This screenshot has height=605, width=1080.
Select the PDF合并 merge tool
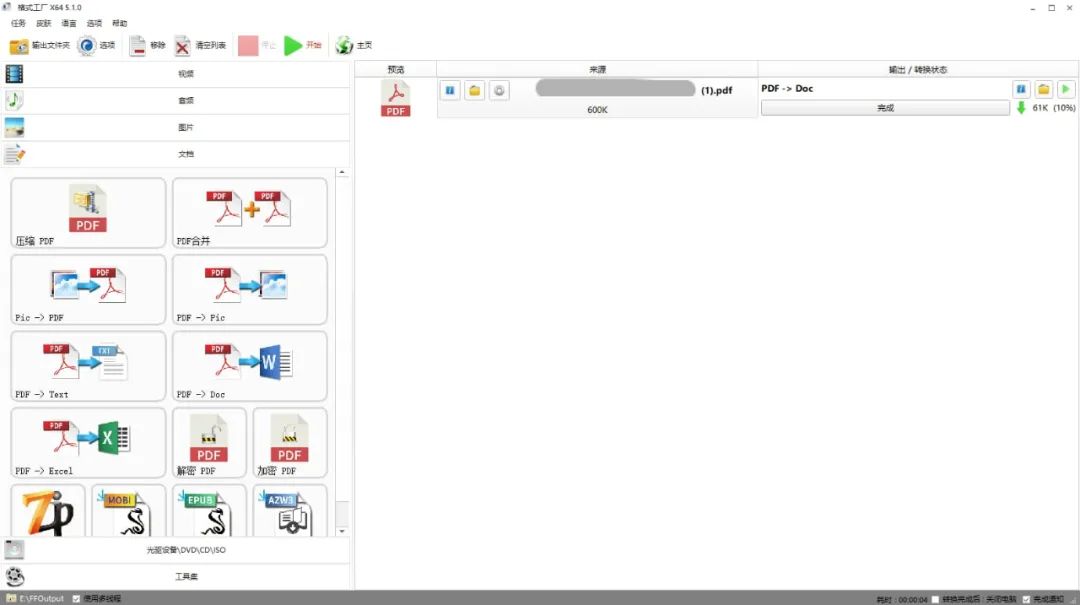[x=249, y=213]
